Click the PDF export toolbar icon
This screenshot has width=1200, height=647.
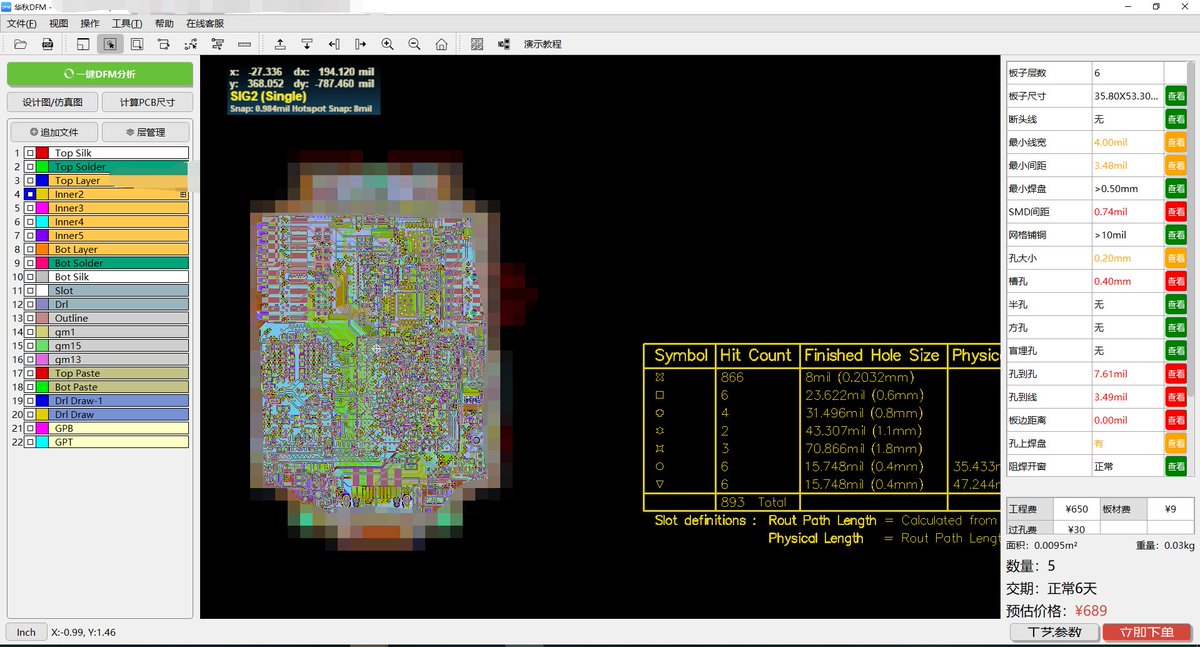pos(47,44)
